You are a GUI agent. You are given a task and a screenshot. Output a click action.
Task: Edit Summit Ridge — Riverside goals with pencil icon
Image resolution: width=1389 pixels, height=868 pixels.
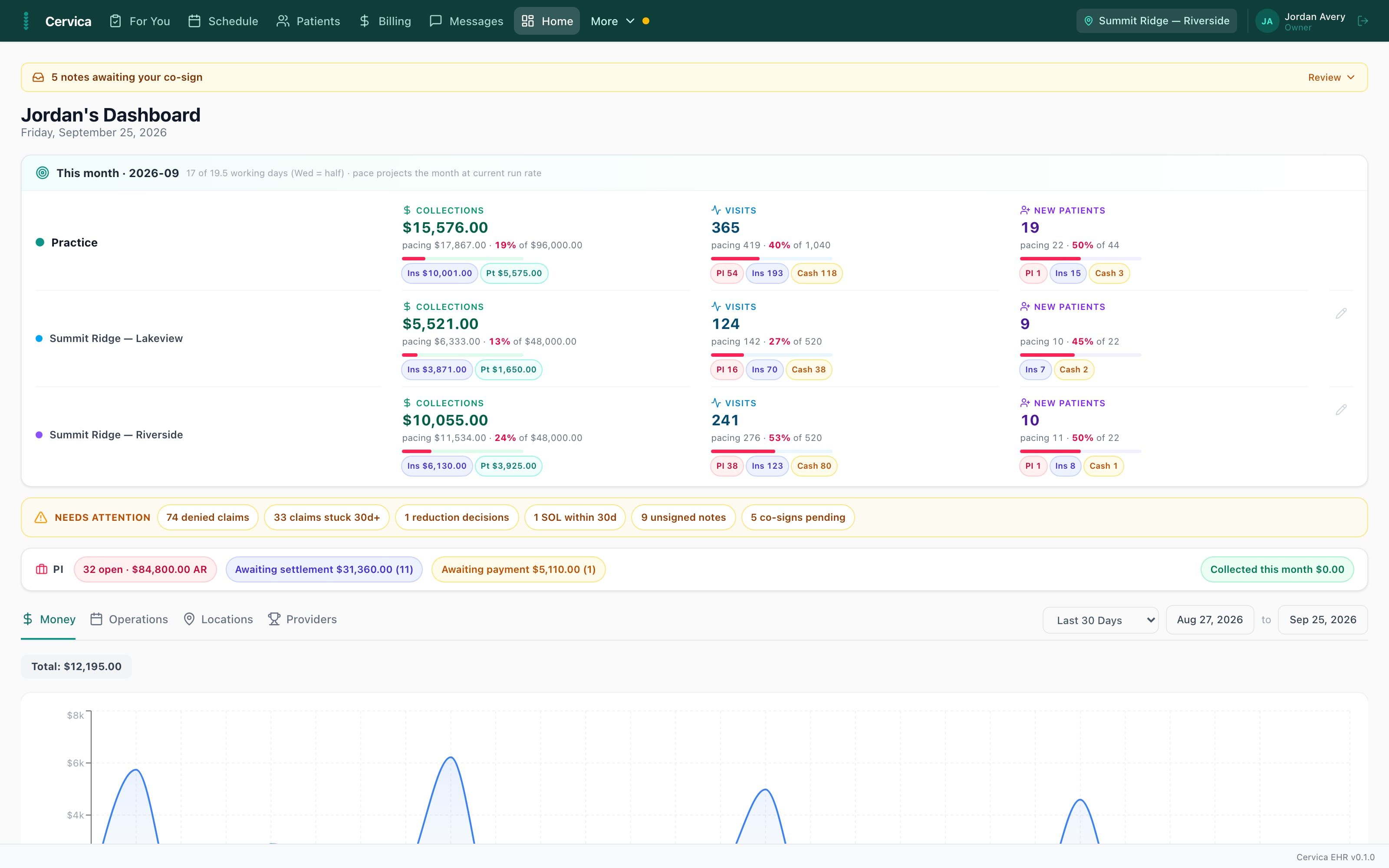pyautogui.click(x=1341, y=410)
